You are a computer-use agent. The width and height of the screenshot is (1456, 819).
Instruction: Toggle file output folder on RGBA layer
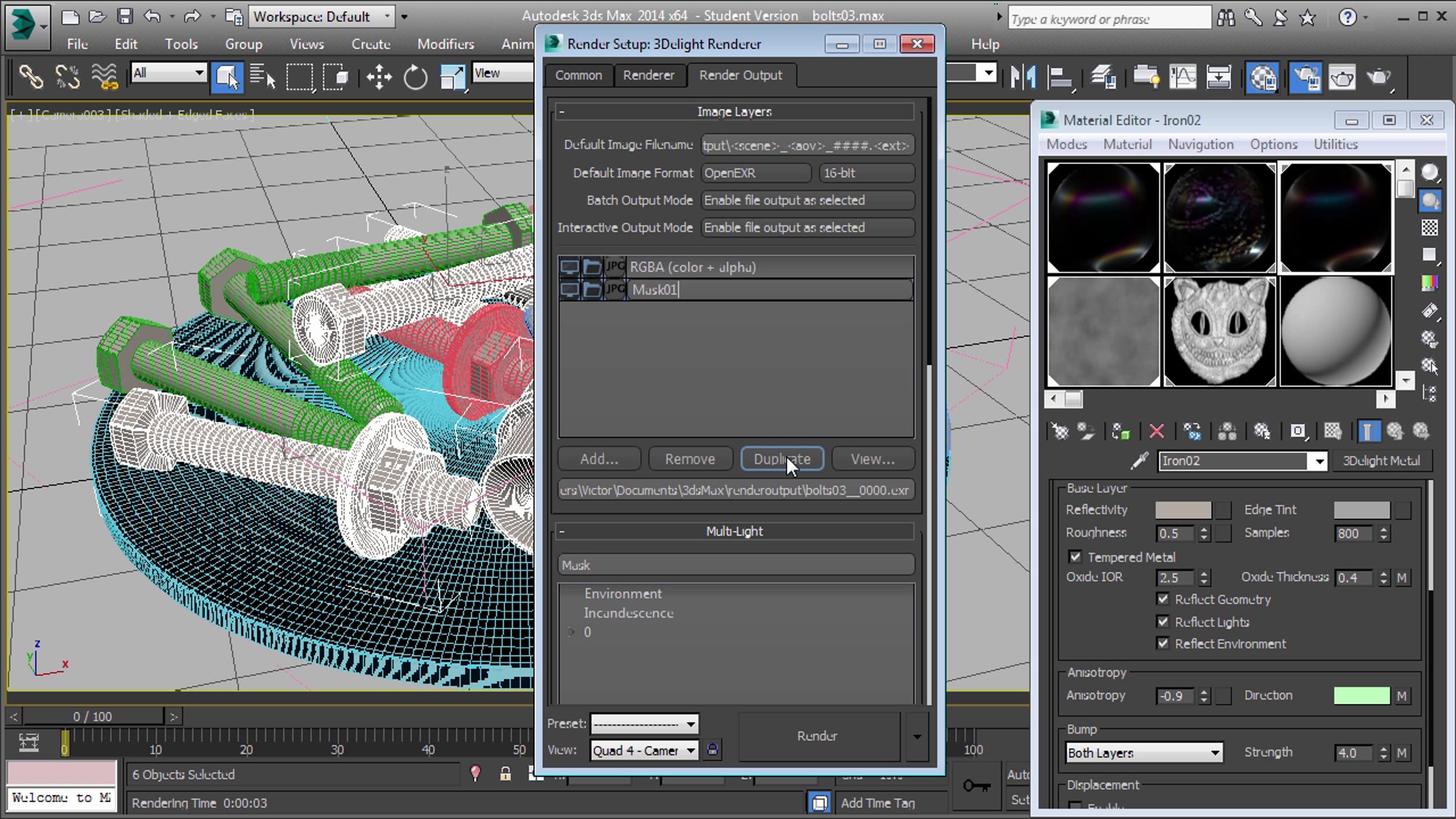click(x=591, y=267)
